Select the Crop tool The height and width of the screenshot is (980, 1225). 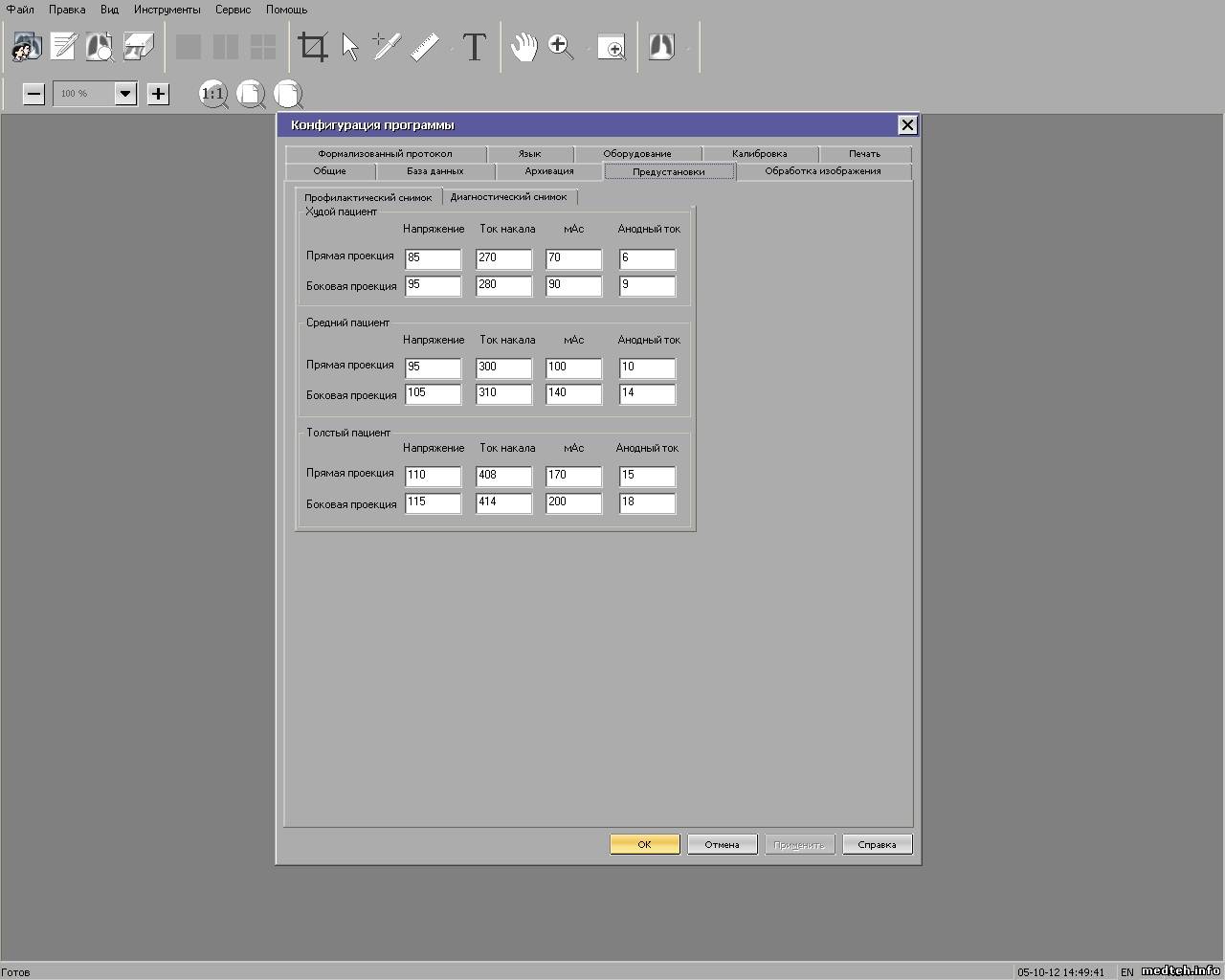(313, 47)
